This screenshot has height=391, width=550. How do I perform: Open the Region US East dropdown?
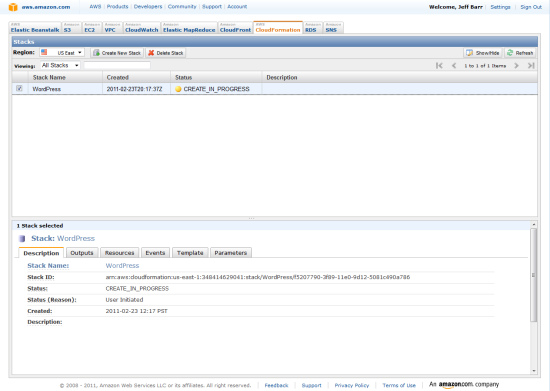62,53
